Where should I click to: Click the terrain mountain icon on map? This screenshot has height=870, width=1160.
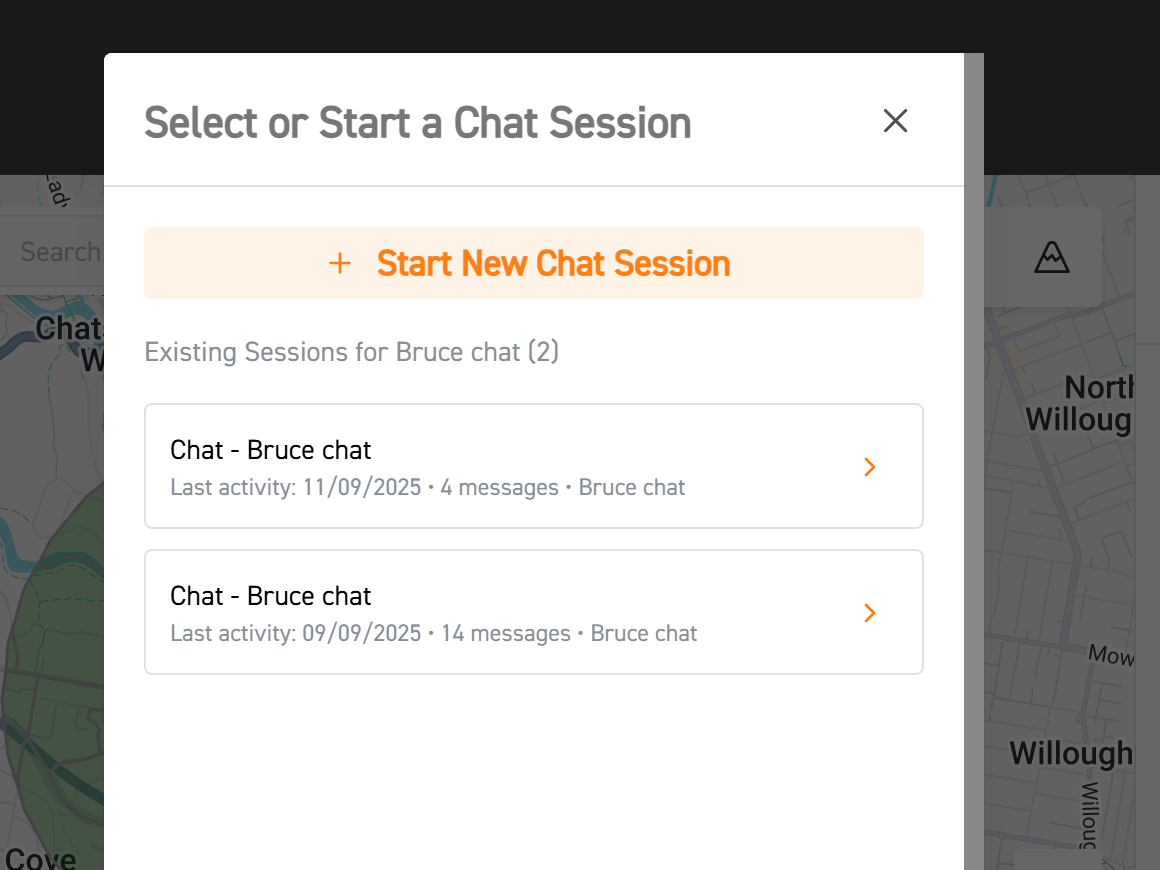click(1051, 257)
